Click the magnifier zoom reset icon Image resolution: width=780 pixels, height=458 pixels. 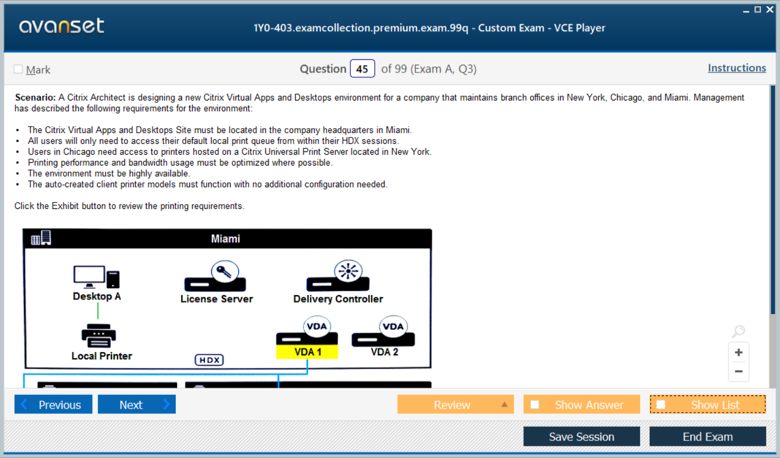click(739, 331)
